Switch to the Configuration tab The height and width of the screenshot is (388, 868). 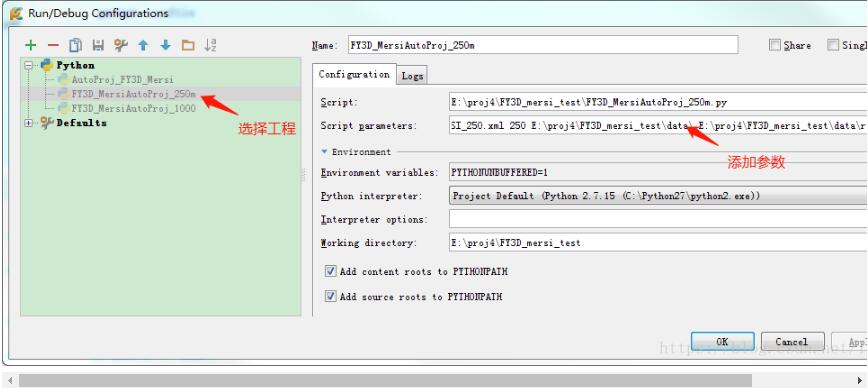tap(354, 74)
